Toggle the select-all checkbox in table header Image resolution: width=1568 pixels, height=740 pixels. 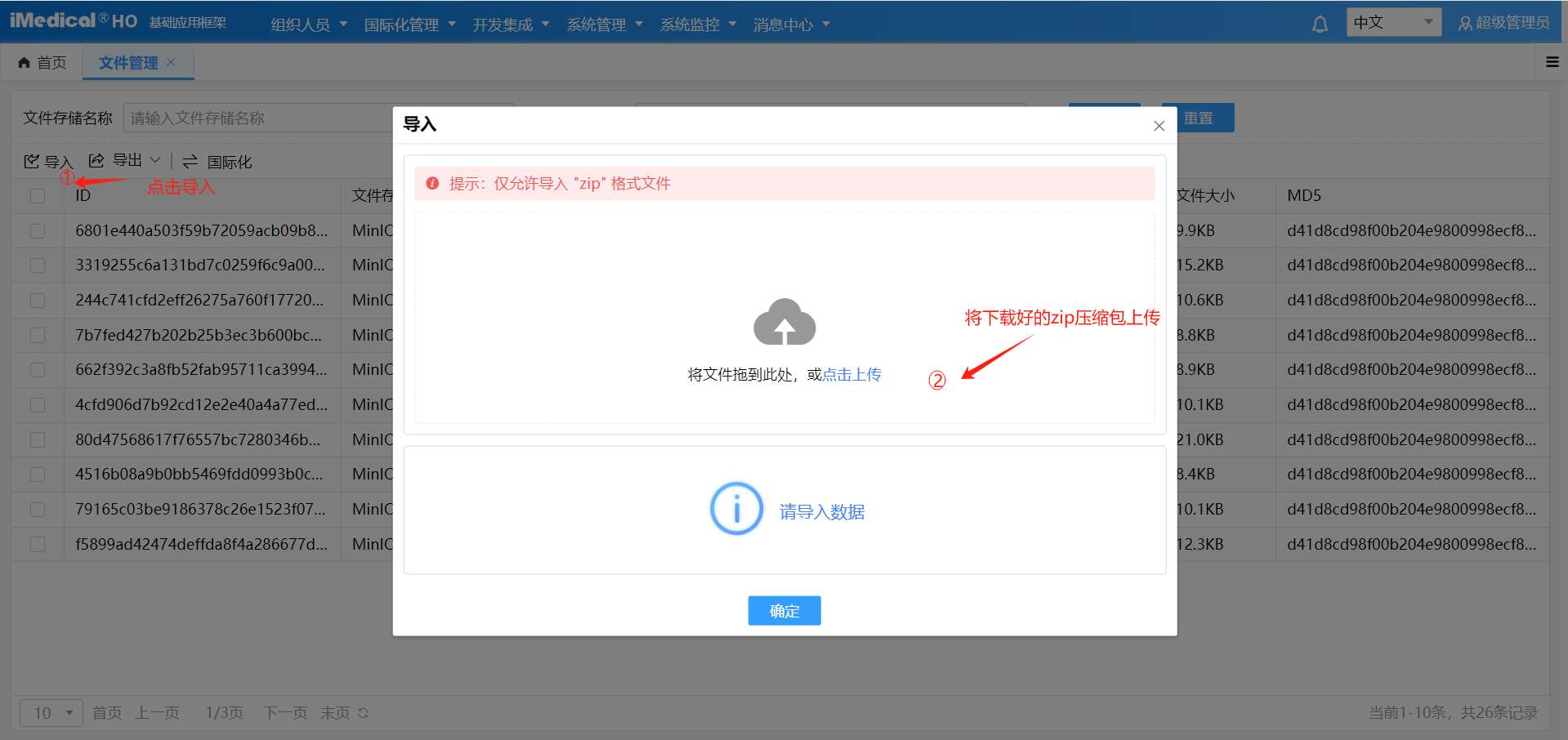tap(38, 196)
